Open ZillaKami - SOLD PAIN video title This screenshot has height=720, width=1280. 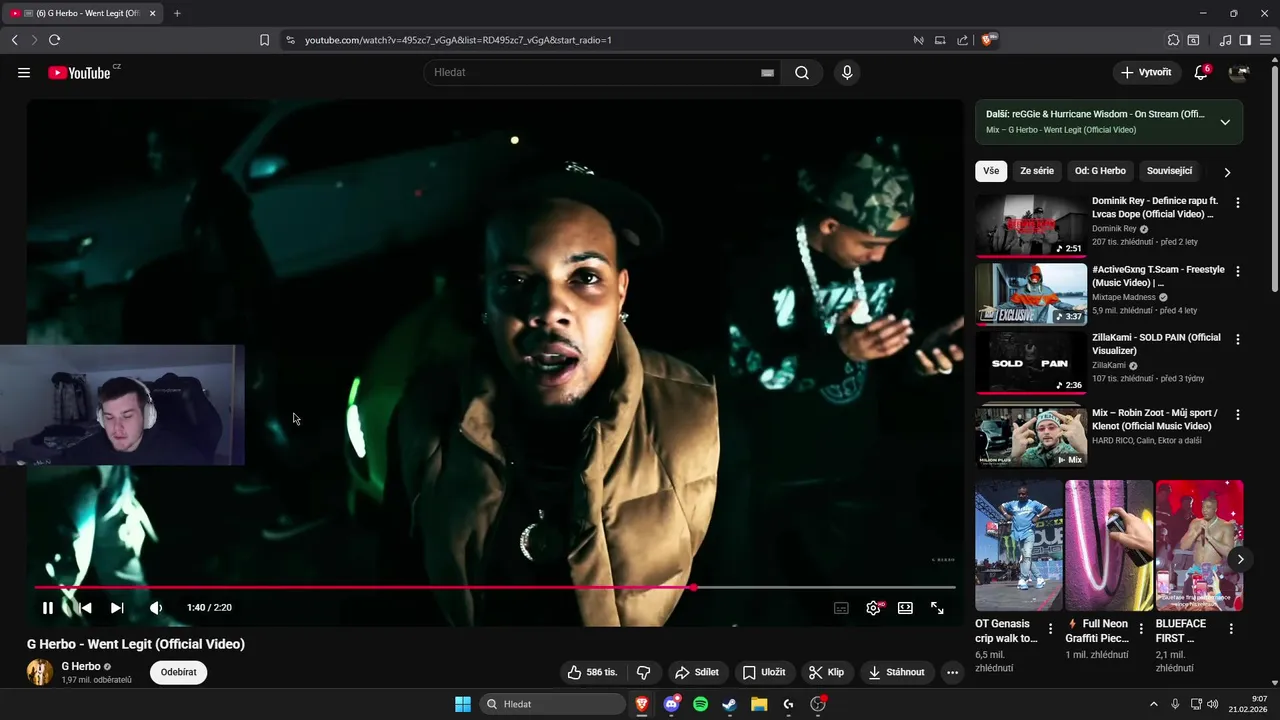pos(1156,344)
